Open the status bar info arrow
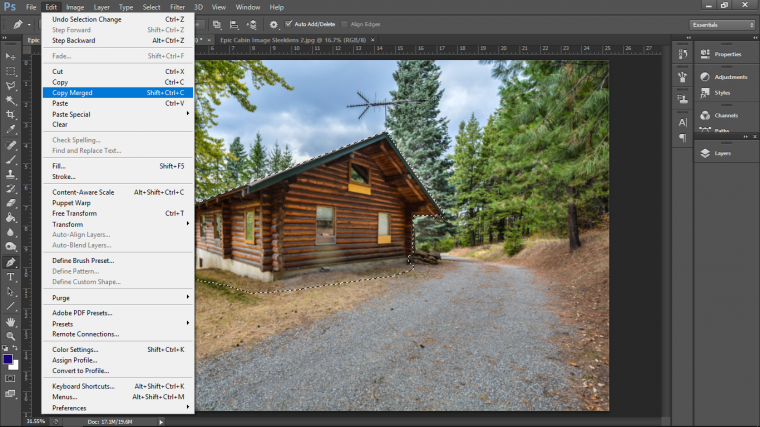 coord(161,422)
